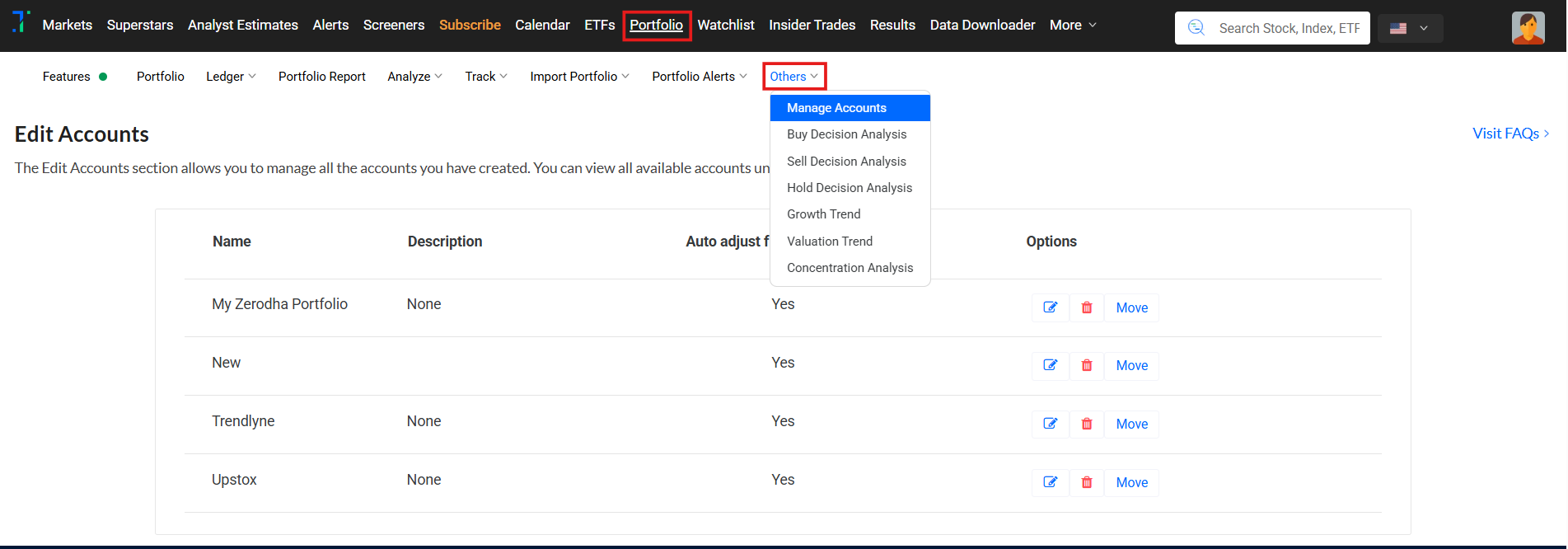Click the search magnifier icon
1568x549 pixels.
pos(1196,28)
